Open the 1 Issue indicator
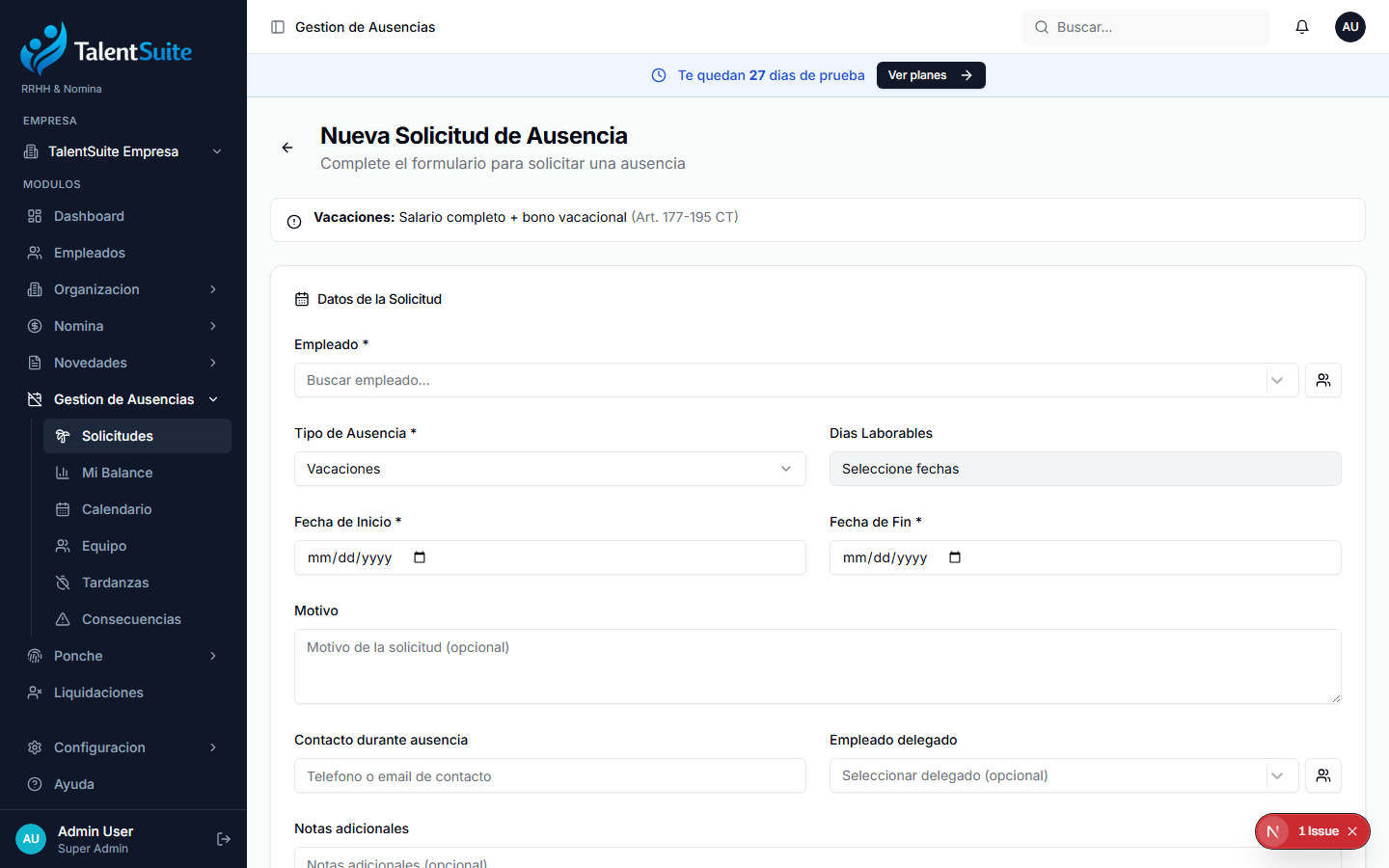 click(1318, 831)
